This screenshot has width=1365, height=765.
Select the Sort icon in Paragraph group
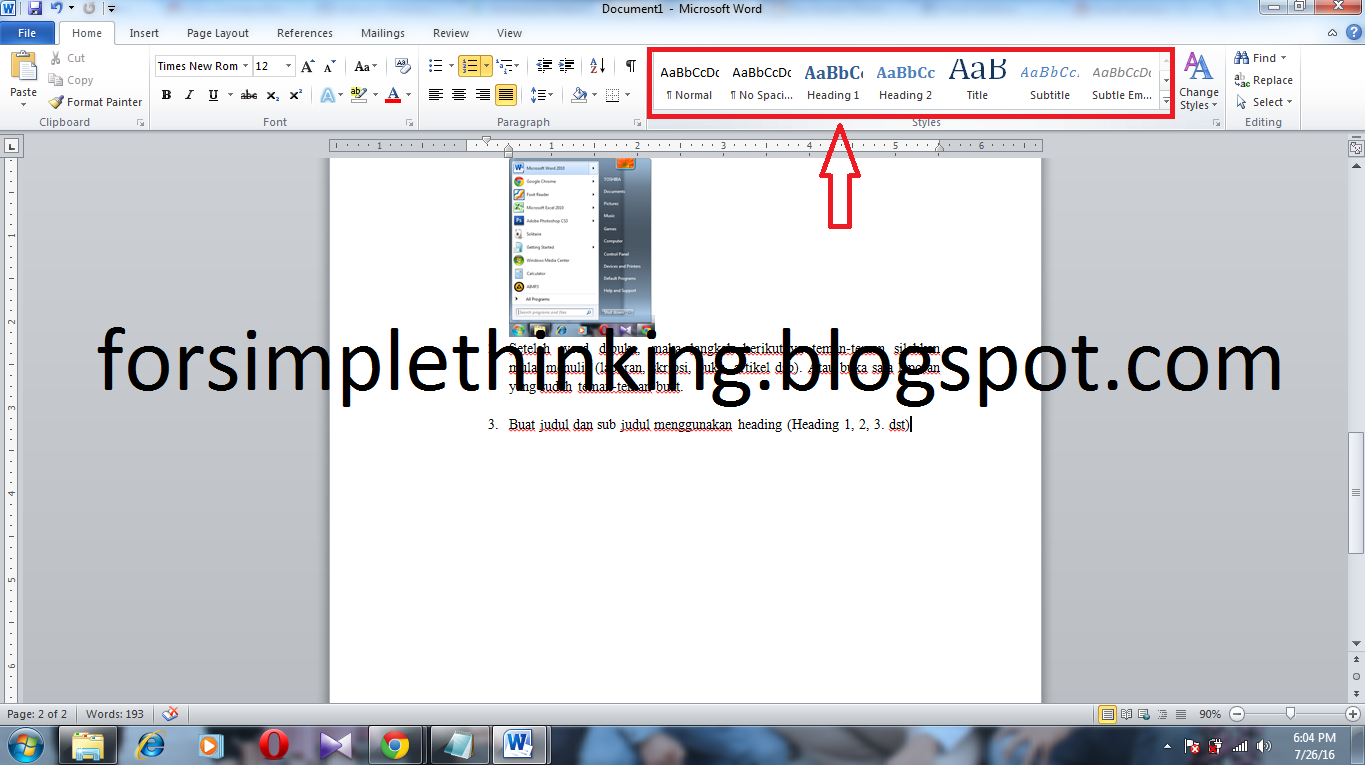(595, 64)
